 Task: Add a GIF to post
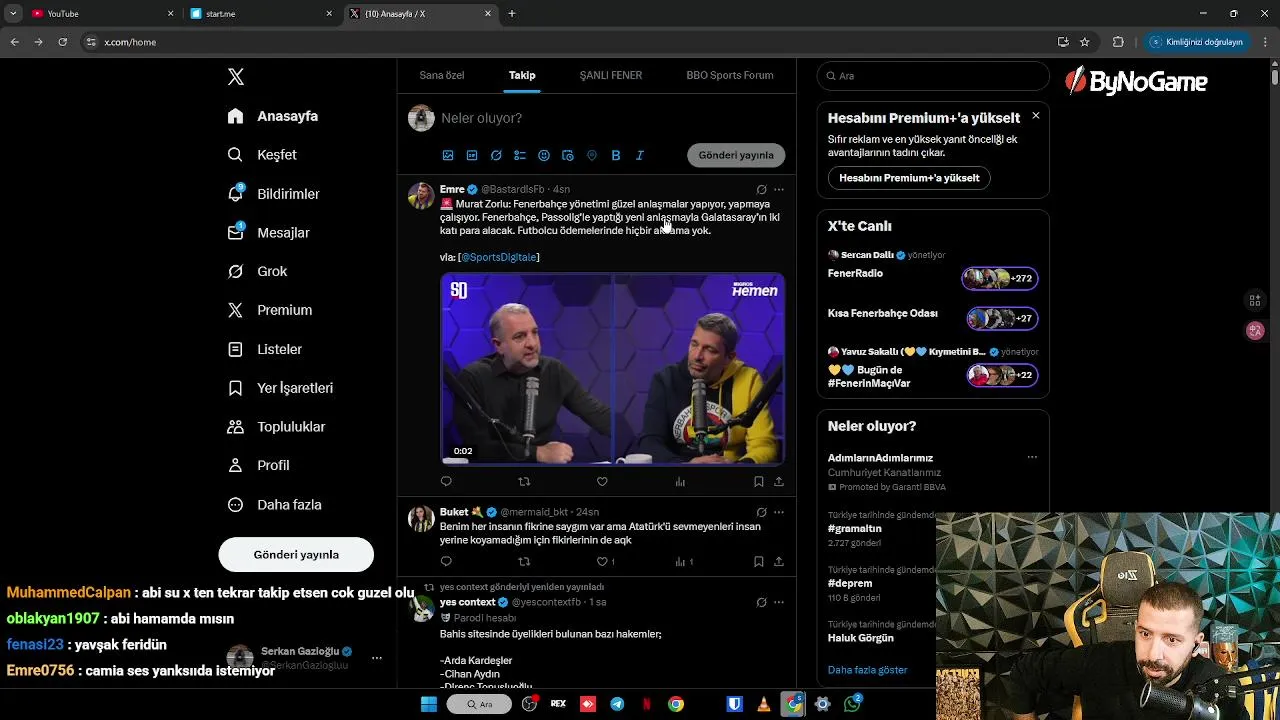point(472,155)
